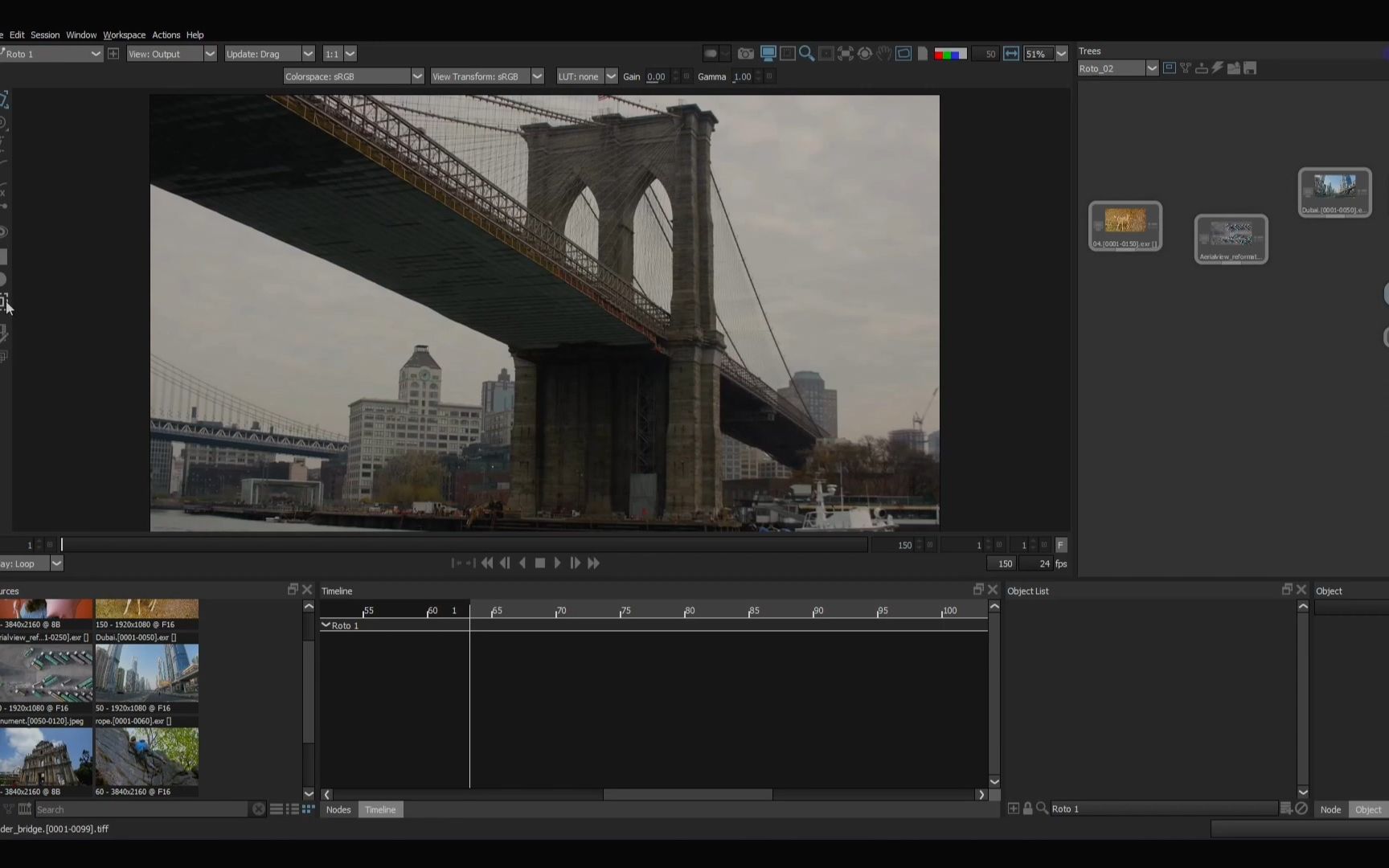Click the fit-width double arrow icon
This screenshot has height=868, width=1389.
click(x=1011, y=54)
